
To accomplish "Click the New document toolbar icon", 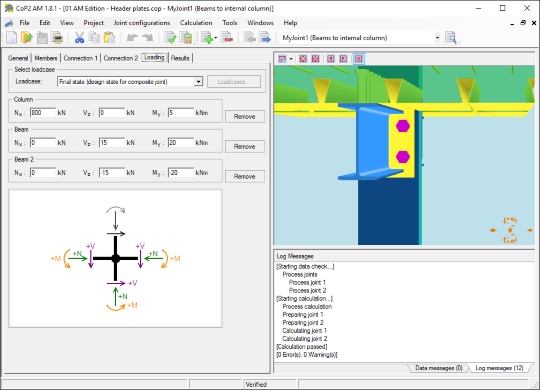I will coord(12,38).
